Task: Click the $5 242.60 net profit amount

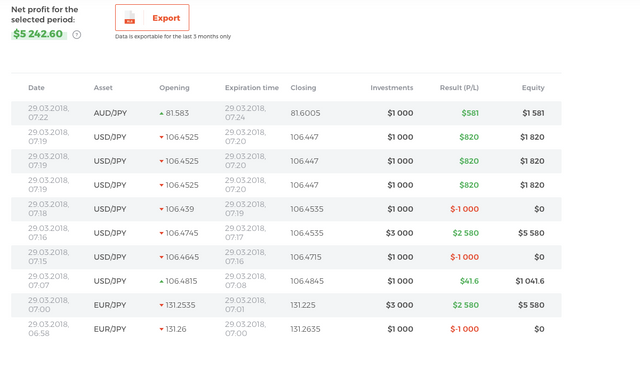Action: point(38,34)
